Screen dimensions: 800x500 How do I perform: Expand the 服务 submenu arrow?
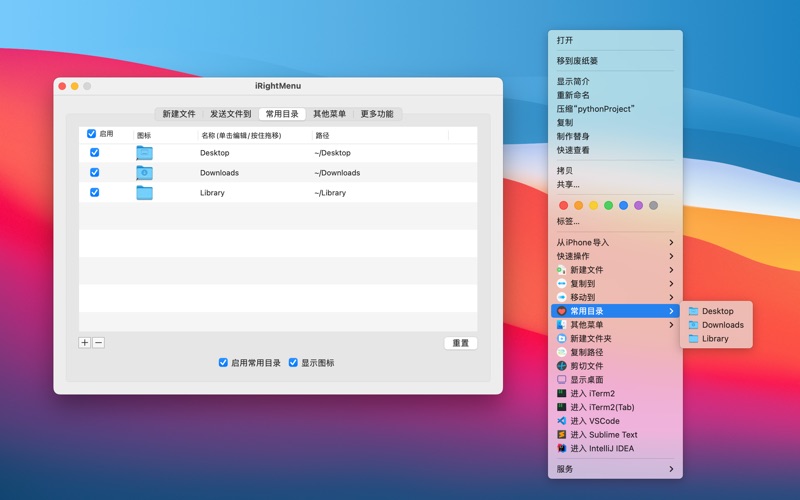click(x=671, y=469)
